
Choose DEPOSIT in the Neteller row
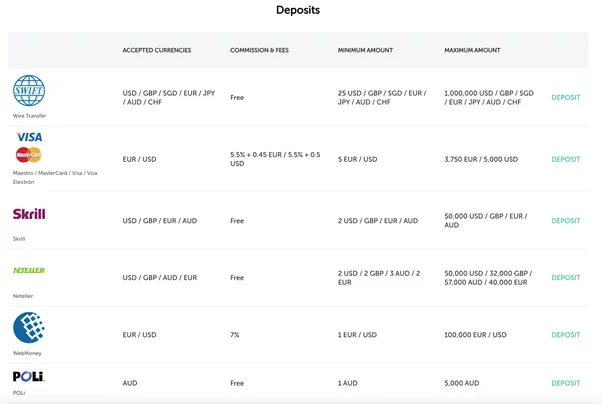coord(566,278)
